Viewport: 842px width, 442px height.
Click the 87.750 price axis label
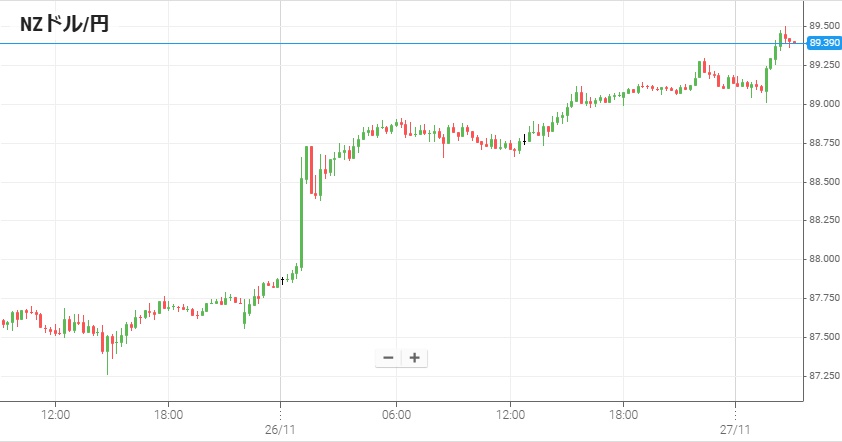(x=823, y=298)
